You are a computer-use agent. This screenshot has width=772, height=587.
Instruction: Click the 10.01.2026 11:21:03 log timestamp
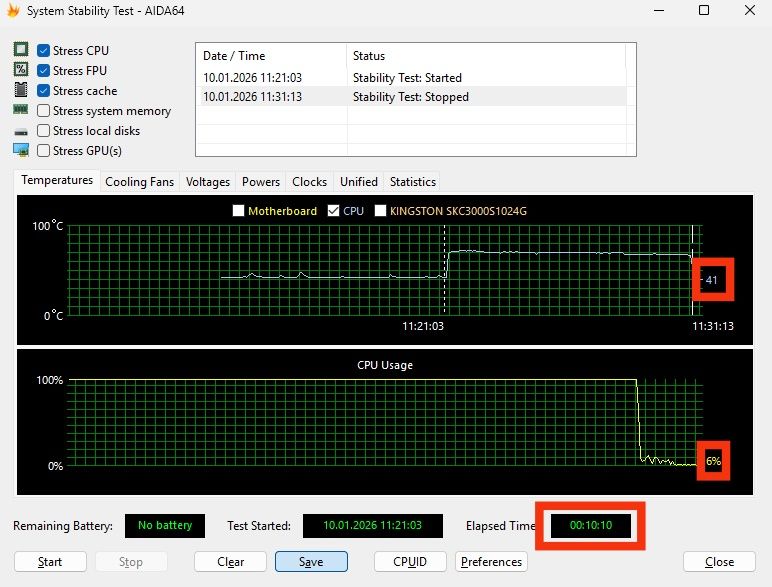click(x=252, y=78)
